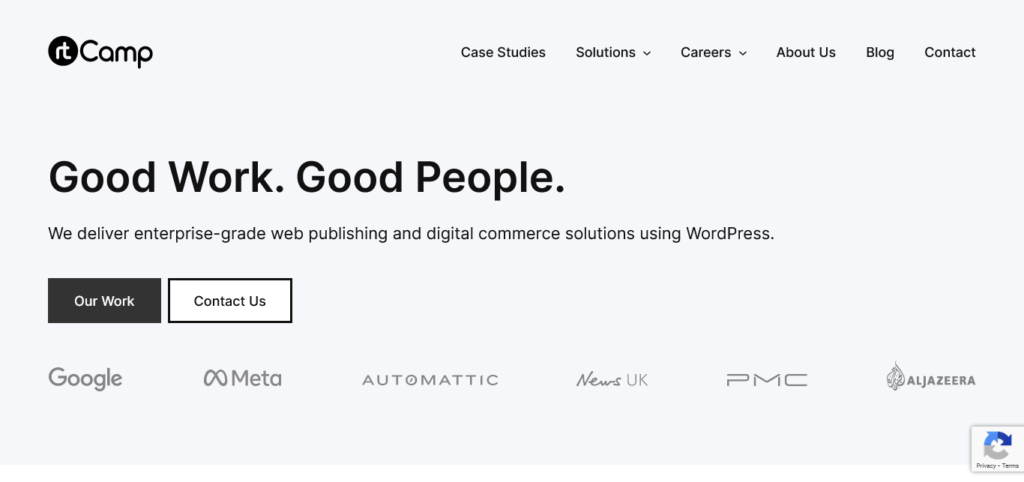Image resolution: width=1024 pixels, height=482 pixels.
Task: Click the reCAPTCHA badge icon
Action: (x=997, y=444)
